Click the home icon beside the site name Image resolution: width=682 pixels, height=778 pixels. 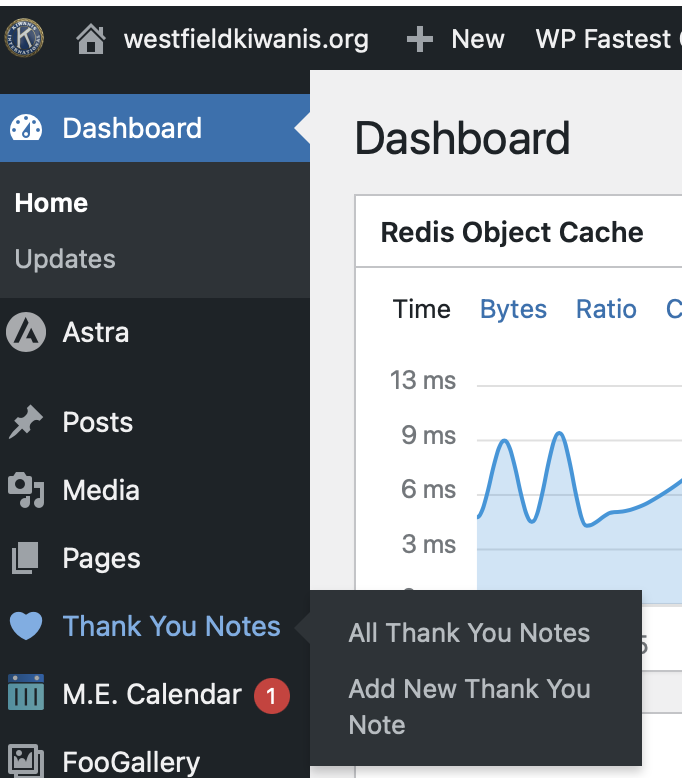[x=90, y=40]
